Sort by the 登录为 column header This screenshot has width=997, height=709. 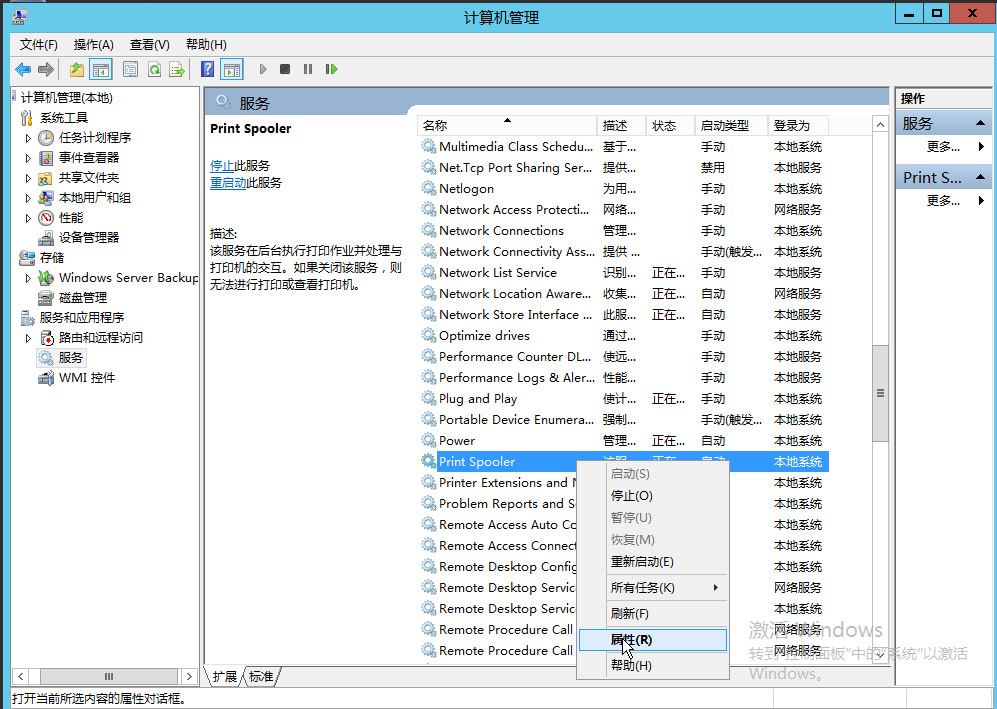pos(799,126)
